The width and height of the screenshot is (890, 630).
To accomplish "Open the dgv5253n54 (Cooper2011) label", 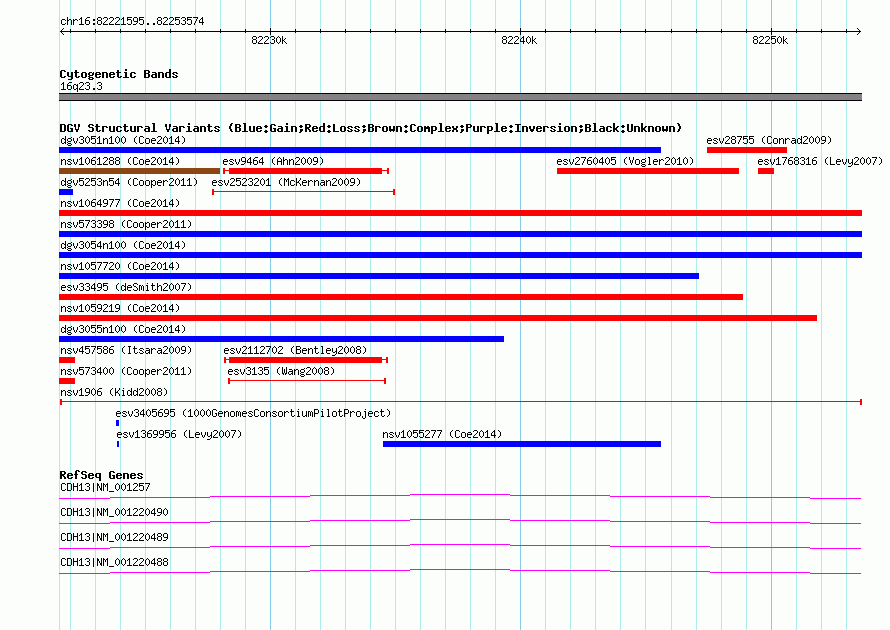I will click(129, 182).
